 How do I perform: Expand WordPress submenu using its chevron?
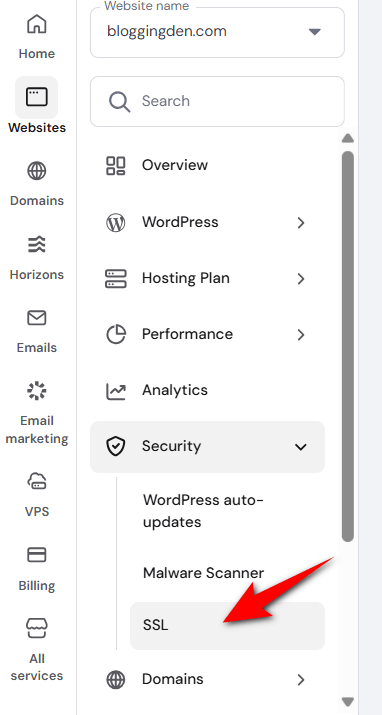(x=300, y=223)
